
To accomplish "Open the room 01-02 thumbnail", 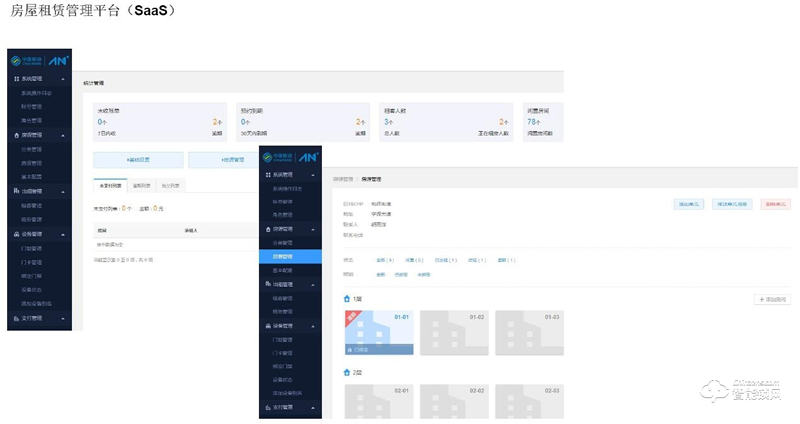I will pyautogui.click(x=453, y=333).
